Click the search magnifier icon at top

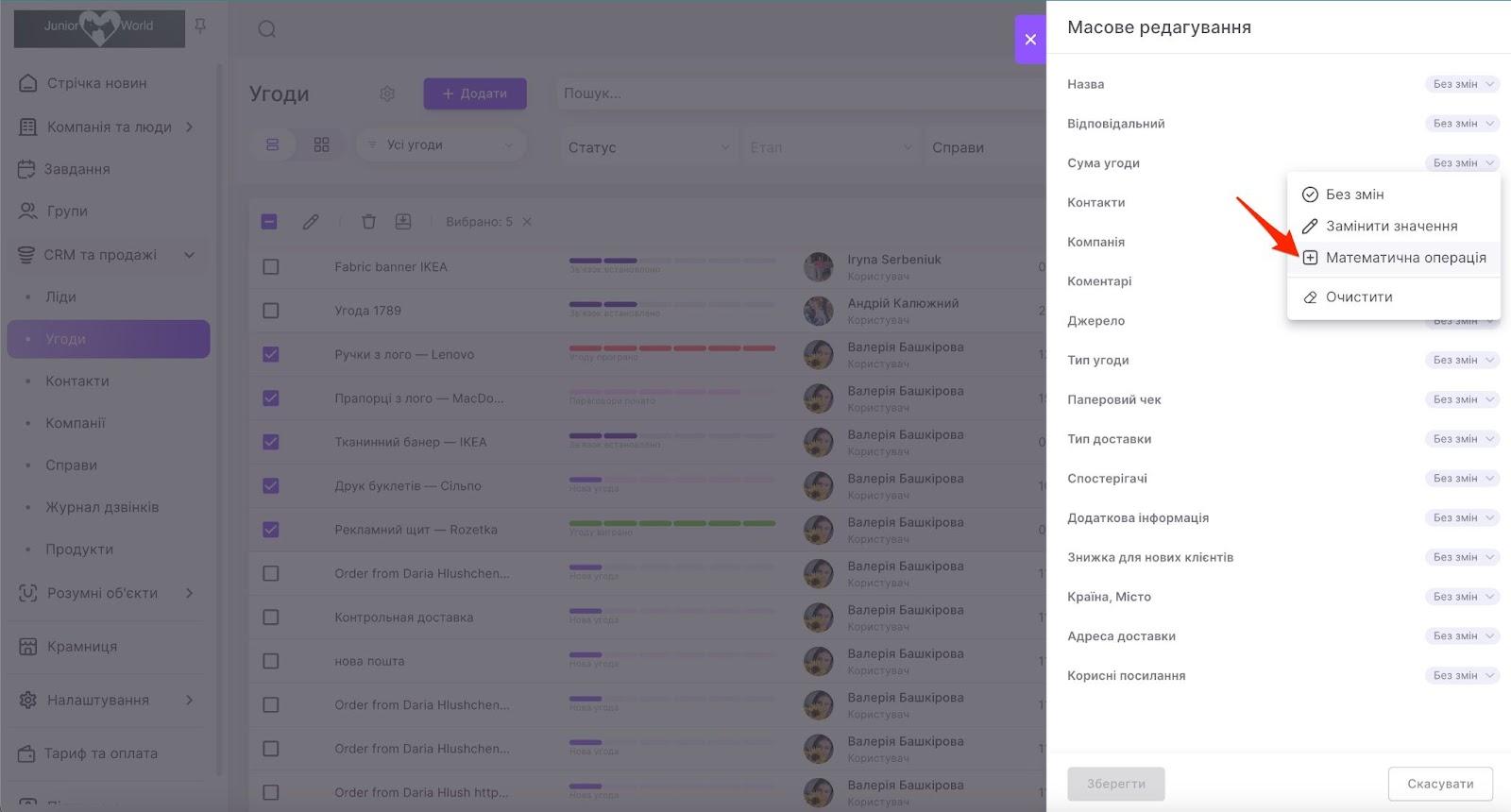tap(267, 29)
